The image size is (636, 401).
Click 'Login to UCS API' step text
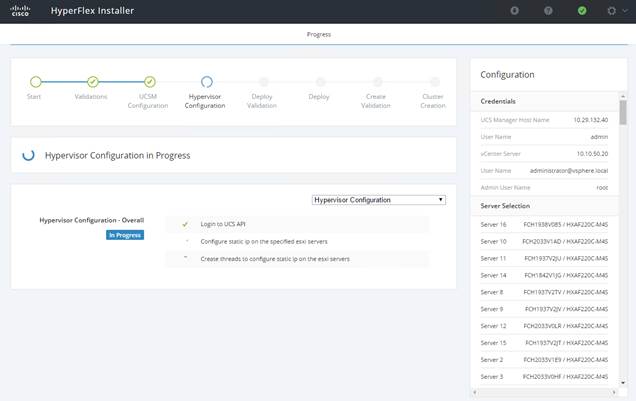coord(223,224)
